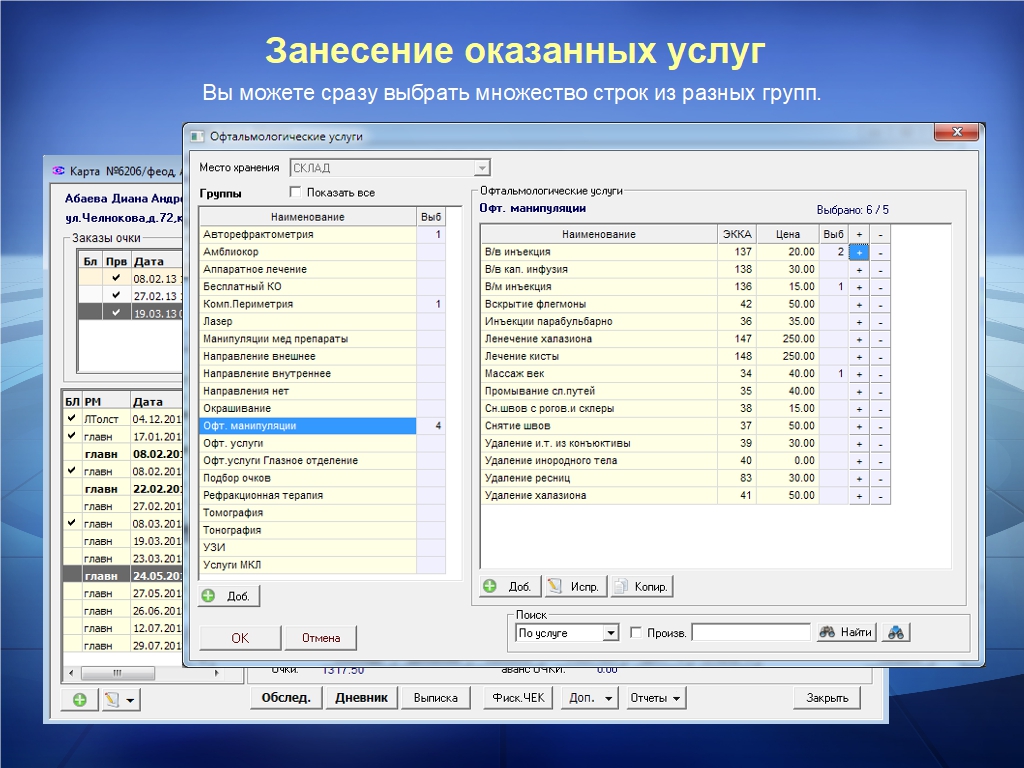Click green plus icon in patient card window
This screenshot has width=1024, height=768.
79,700
